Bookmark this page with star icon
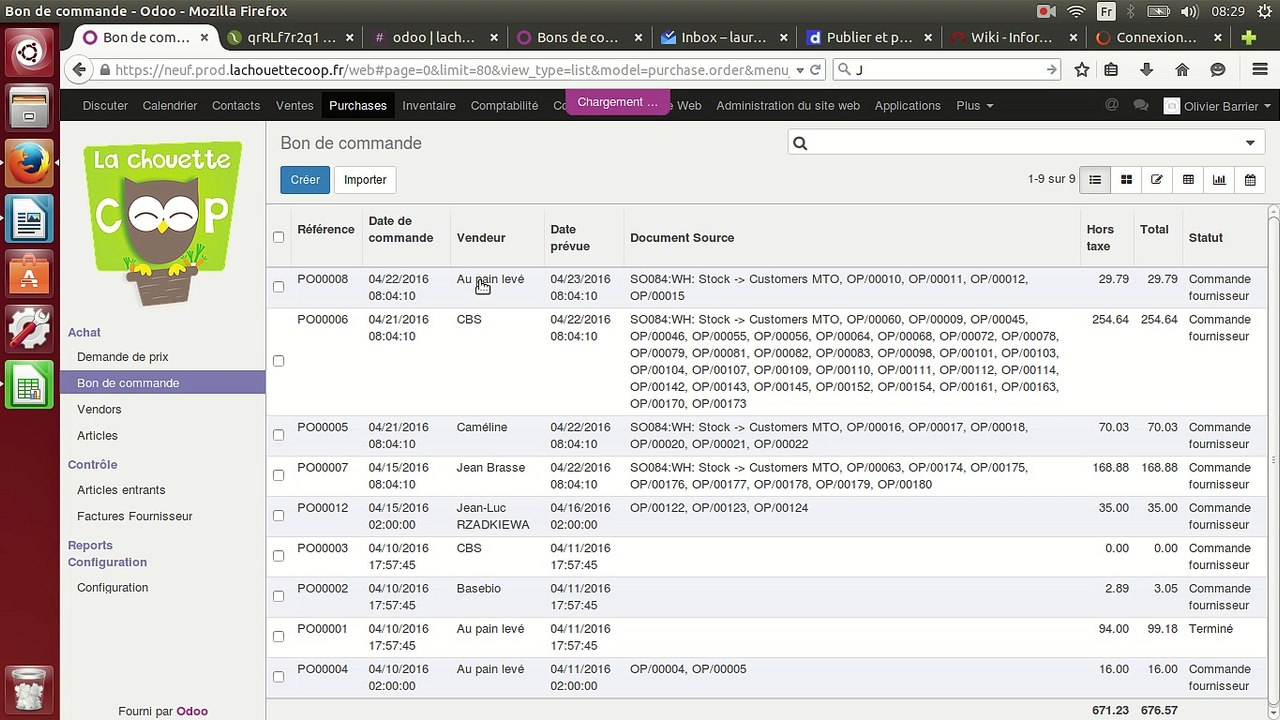This screenshot has height=720, width=1280. pyautogui.click(x=1081, y=70)
